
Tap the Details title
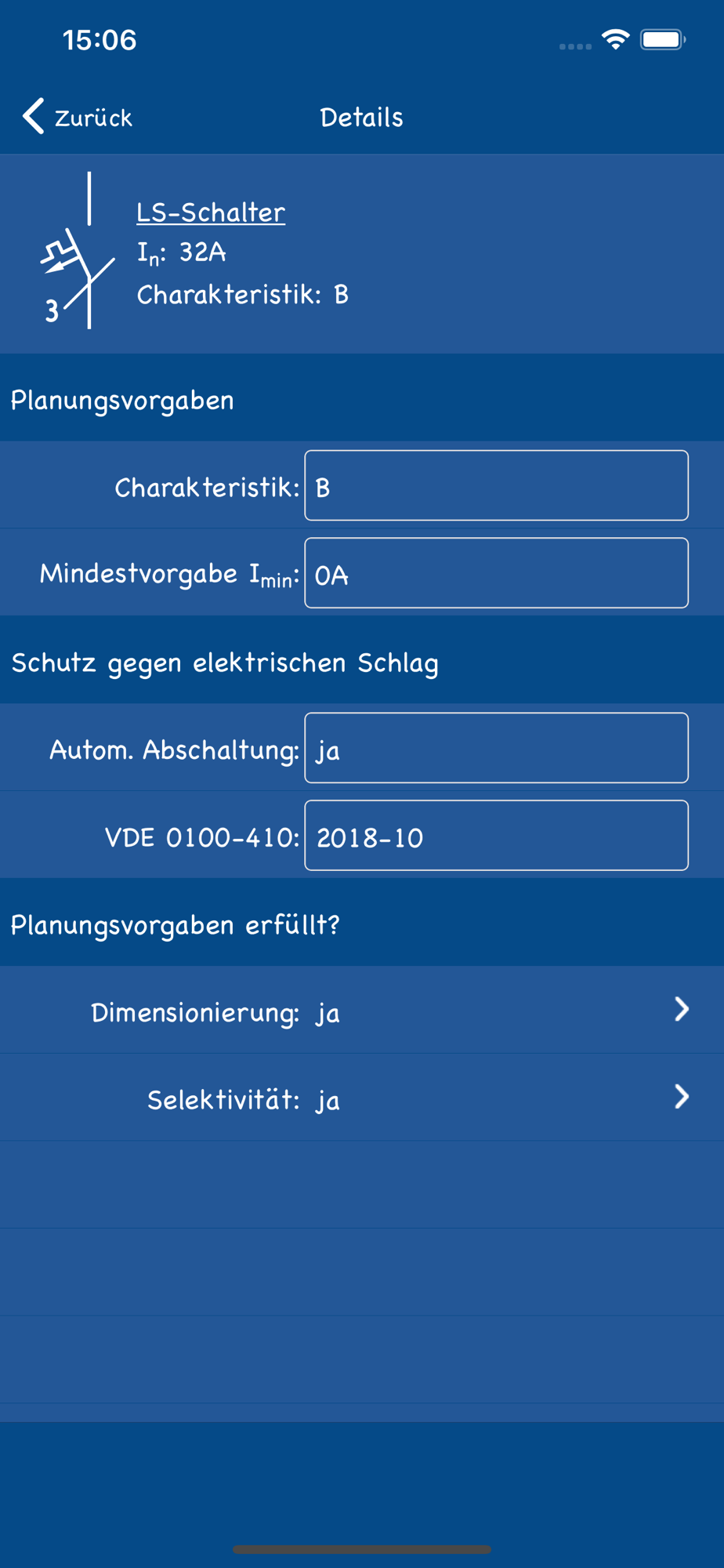(x=361, y=118)
